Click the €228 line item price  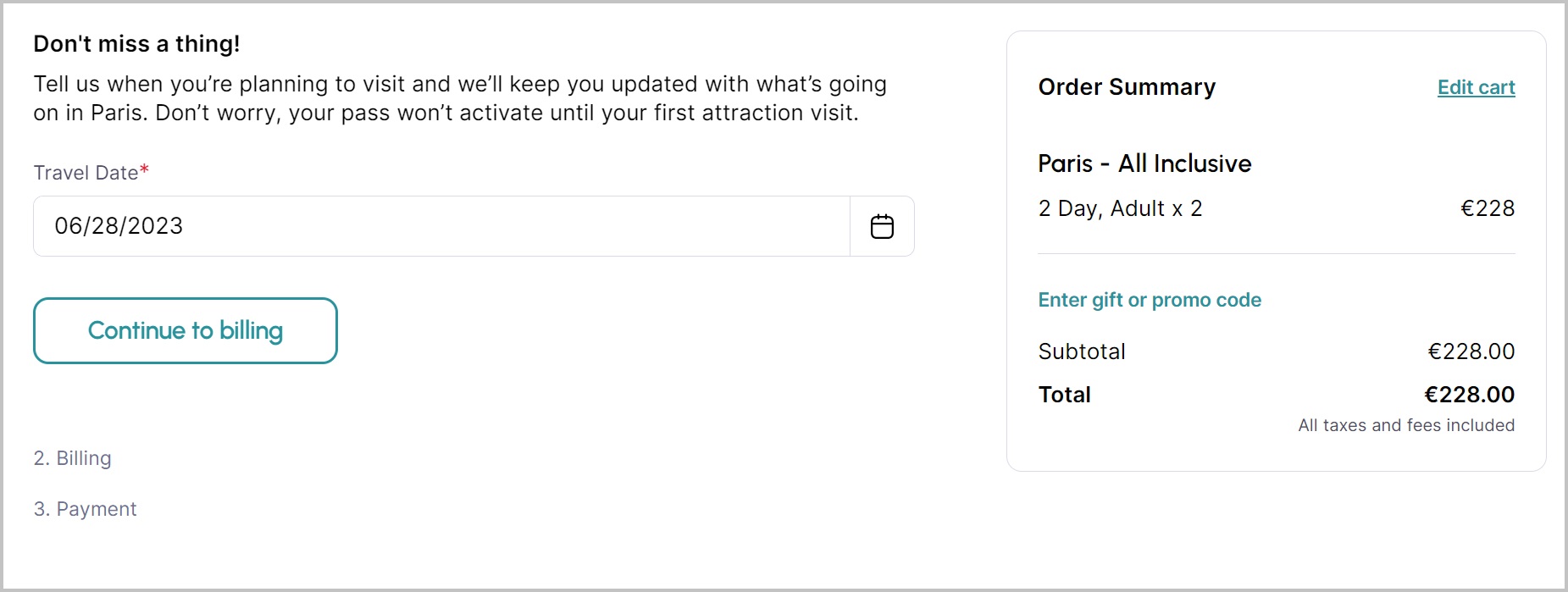(1488, 208)
